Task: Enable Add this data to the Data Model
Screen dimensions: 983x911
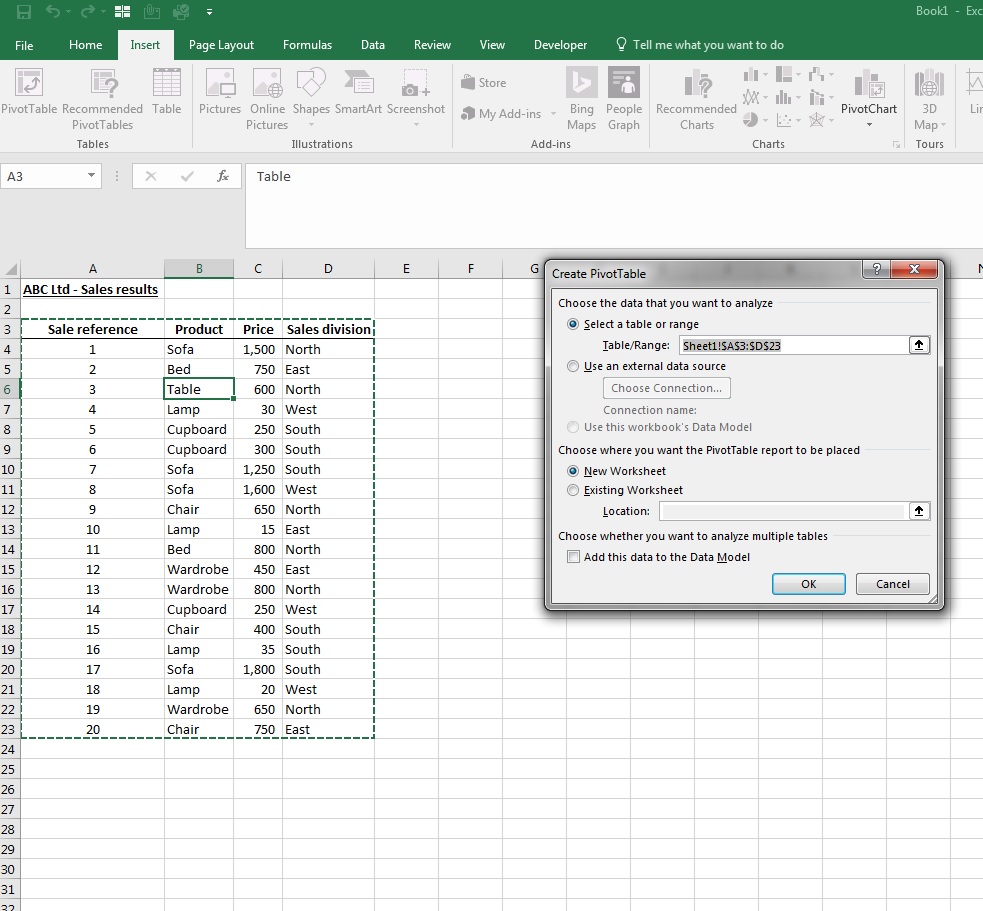Action: click(x=573, y=557)
